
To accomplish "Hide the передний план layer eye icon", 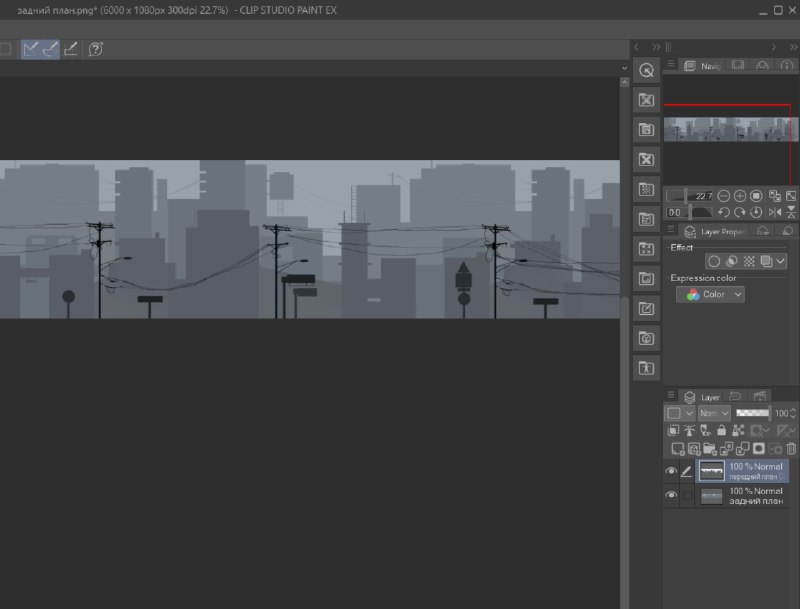I will (x=671, y=471).
